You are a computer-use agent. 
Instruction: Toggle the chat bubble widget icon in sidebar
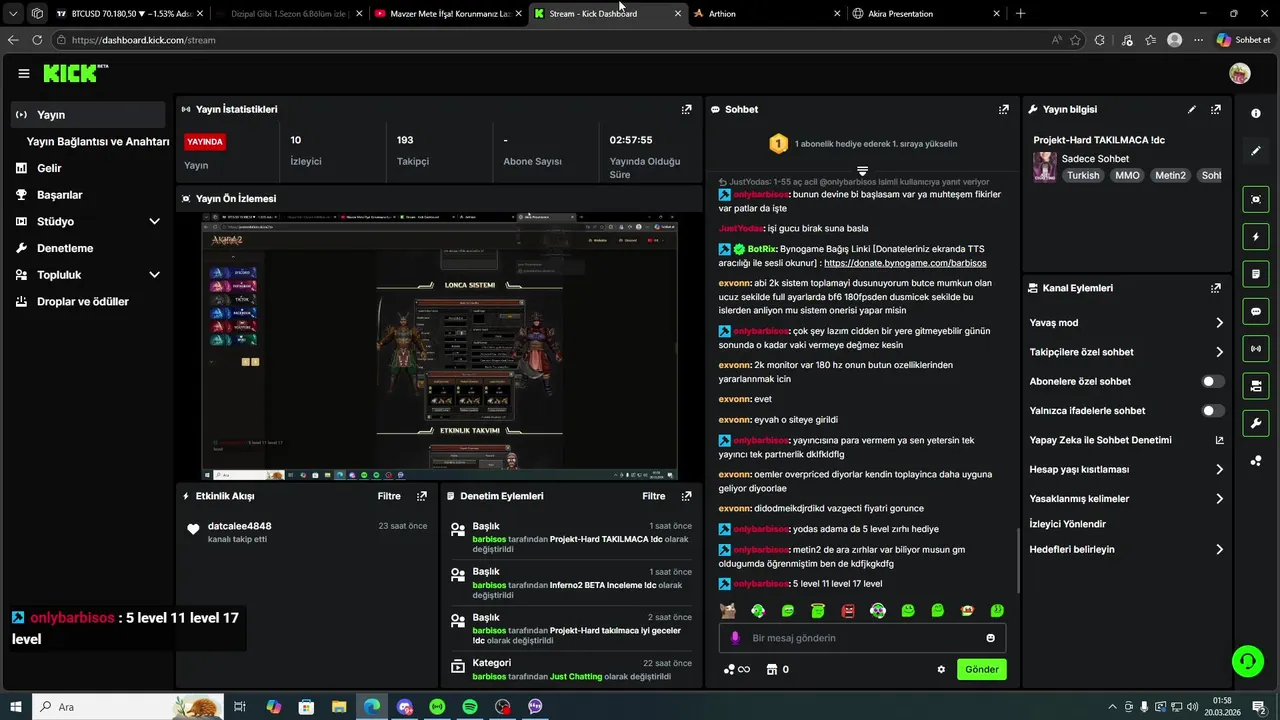1256,312
